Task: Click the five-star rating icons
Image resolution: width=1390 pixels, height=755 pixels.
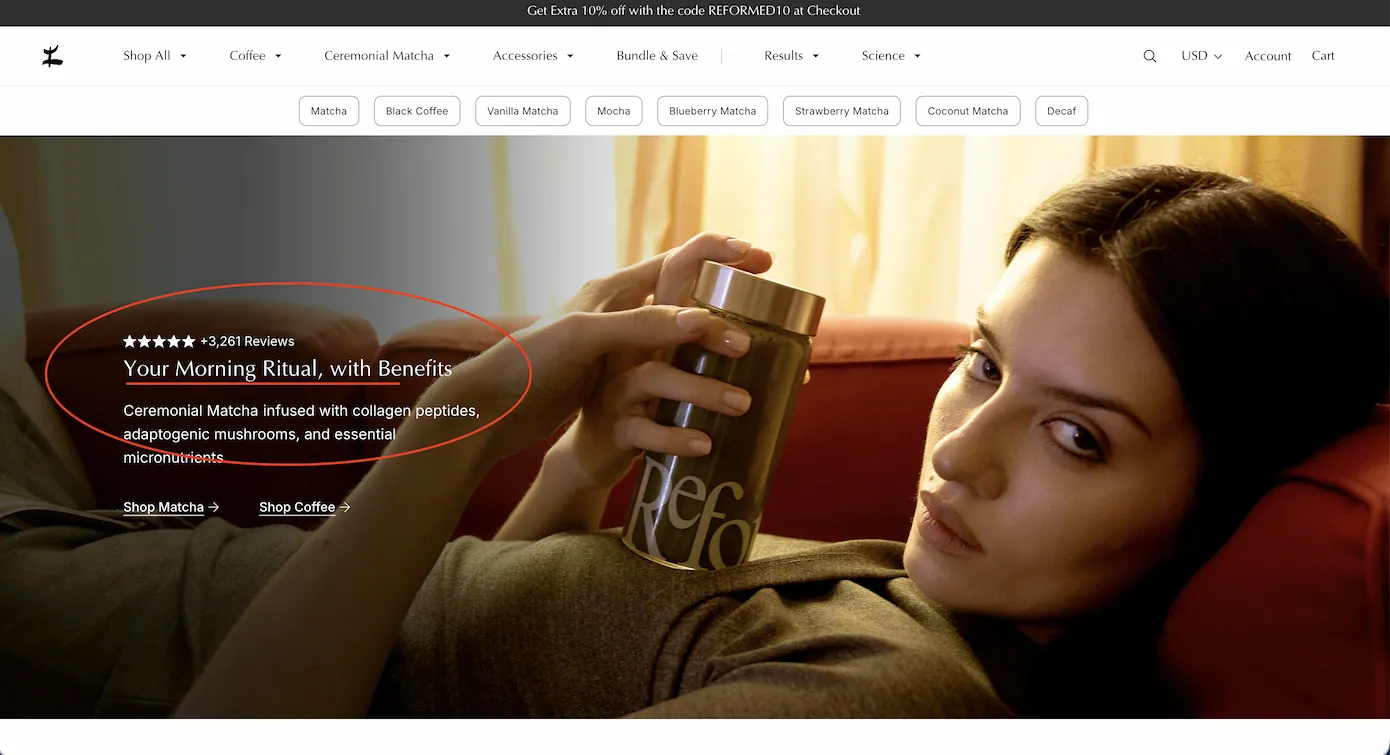Action: point(159,341)
